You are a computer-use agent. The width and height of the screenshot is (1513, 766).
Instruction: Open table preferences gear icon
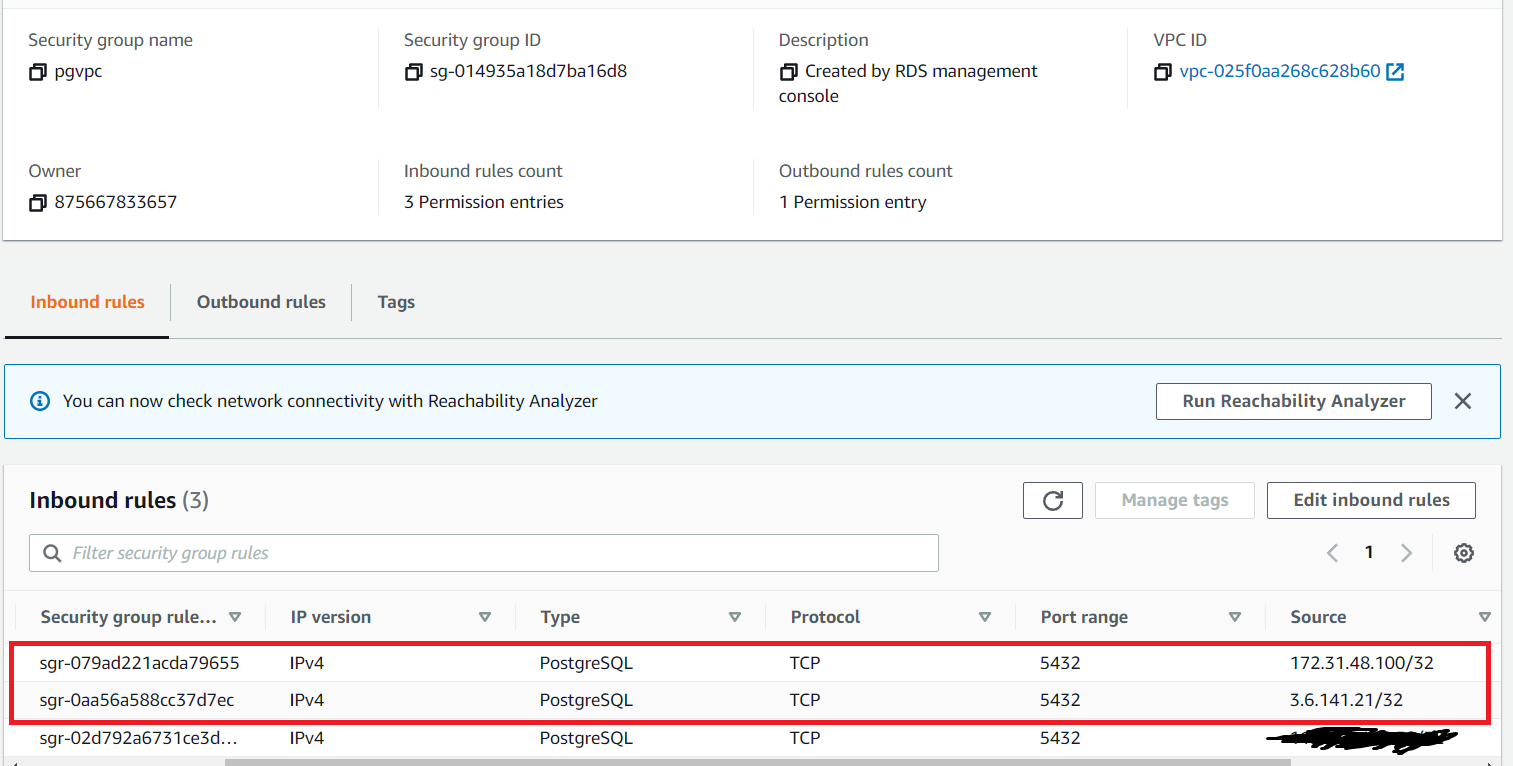point(1463,553)
